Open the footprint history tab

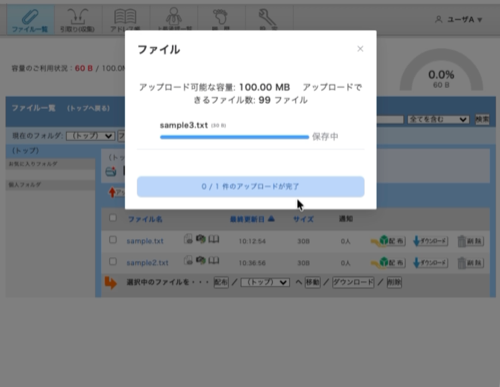tap(221, 20)
